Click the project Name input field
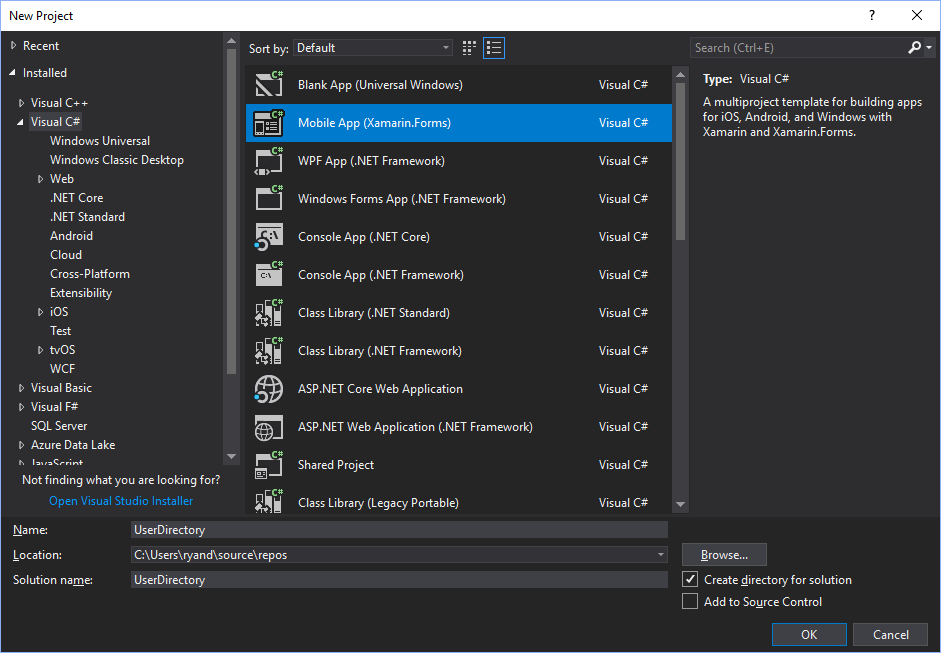Image resolution: width=941 pixels, height=653 pixels. click(399, 529)
